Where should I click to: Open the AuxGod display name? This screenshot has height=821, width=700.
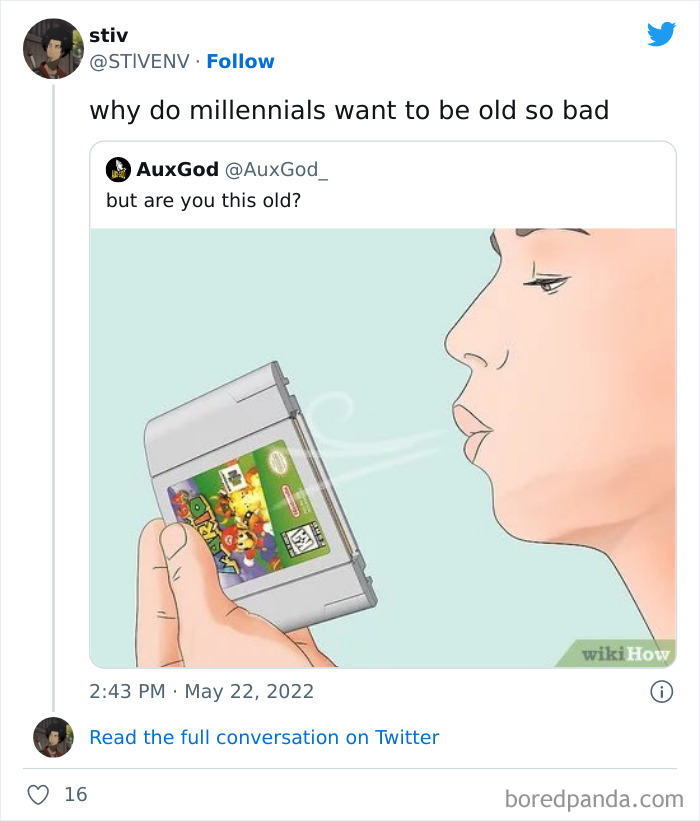point(177,169)
